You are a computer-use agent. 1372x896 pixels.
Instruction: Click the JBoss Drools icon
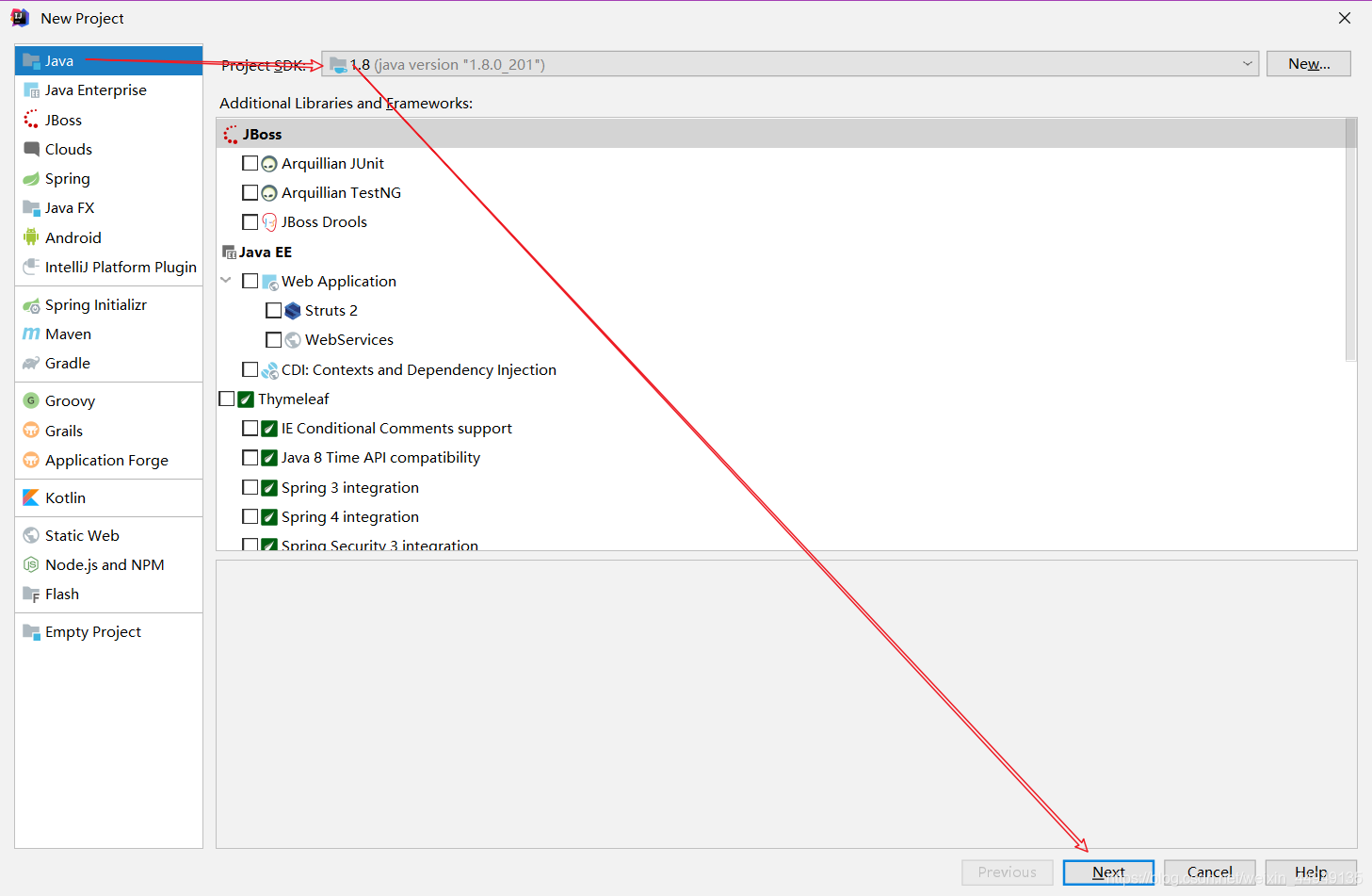click(269, 222)
